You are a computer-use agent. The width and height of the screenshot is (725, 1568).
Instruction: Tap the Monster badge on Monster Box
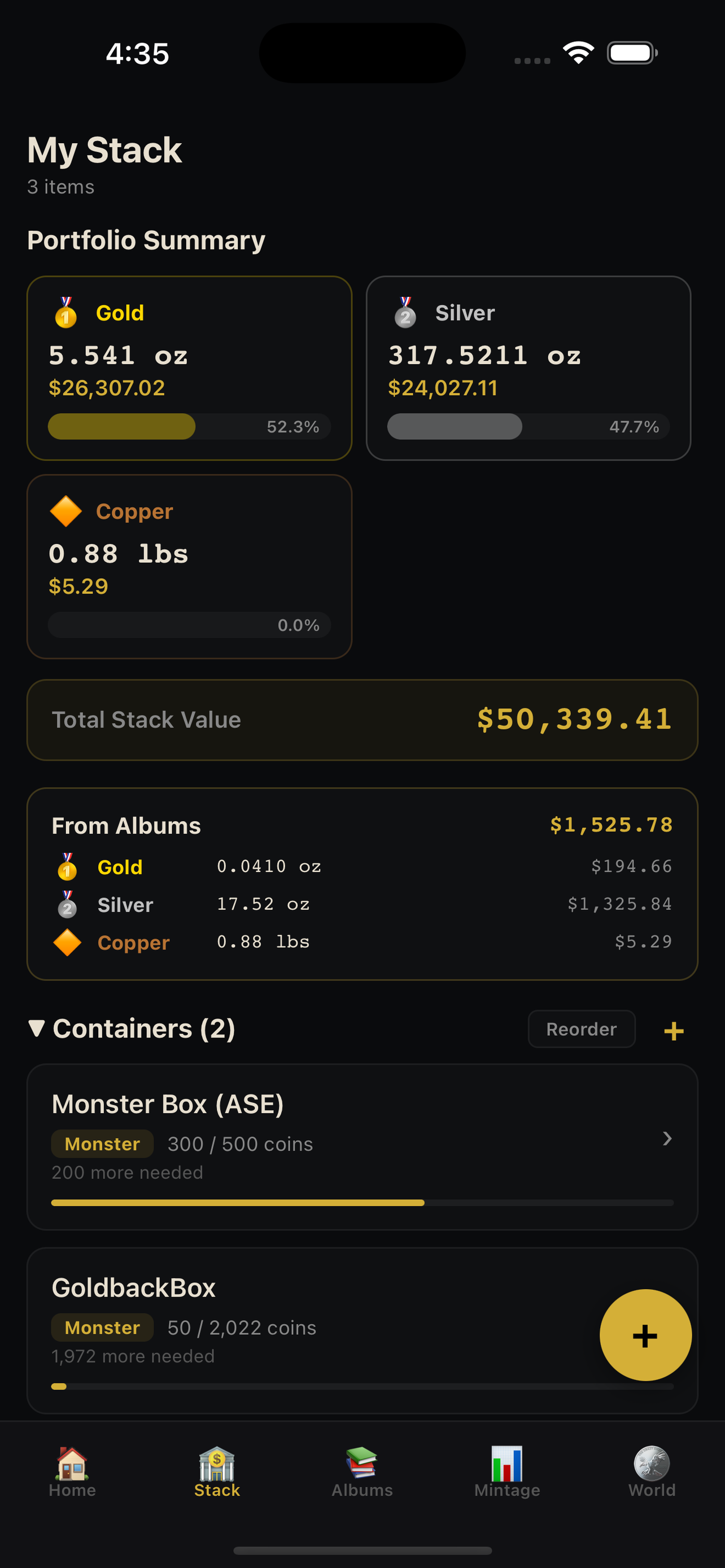tap(102, 1144)
